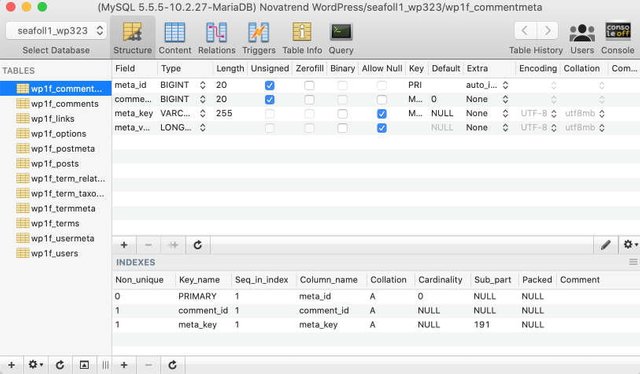Select the PRIMARY index row

point(376,296)
